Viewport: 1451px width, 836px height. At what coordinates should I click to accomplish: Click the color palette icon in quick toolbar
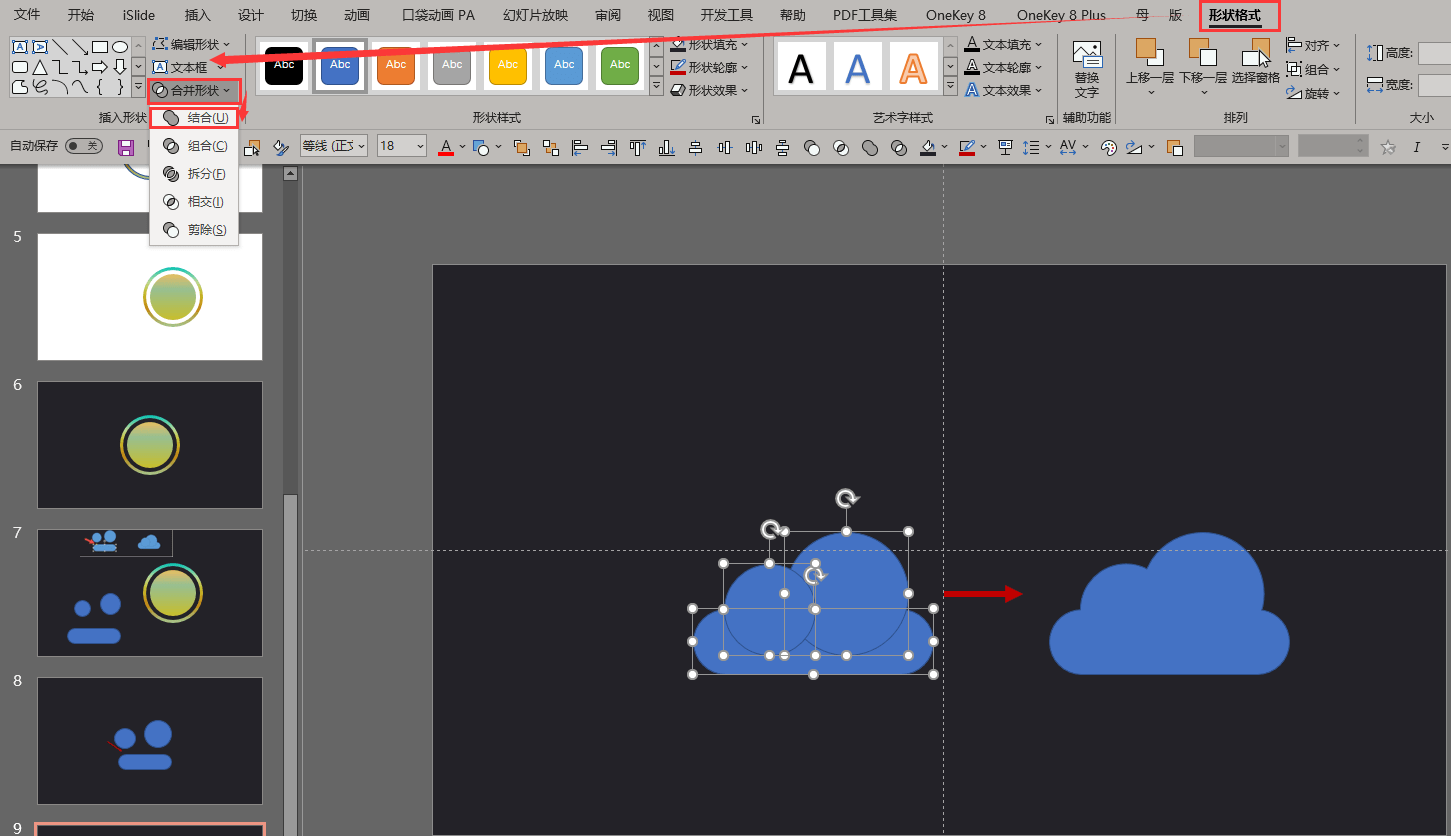(1108, 147)
